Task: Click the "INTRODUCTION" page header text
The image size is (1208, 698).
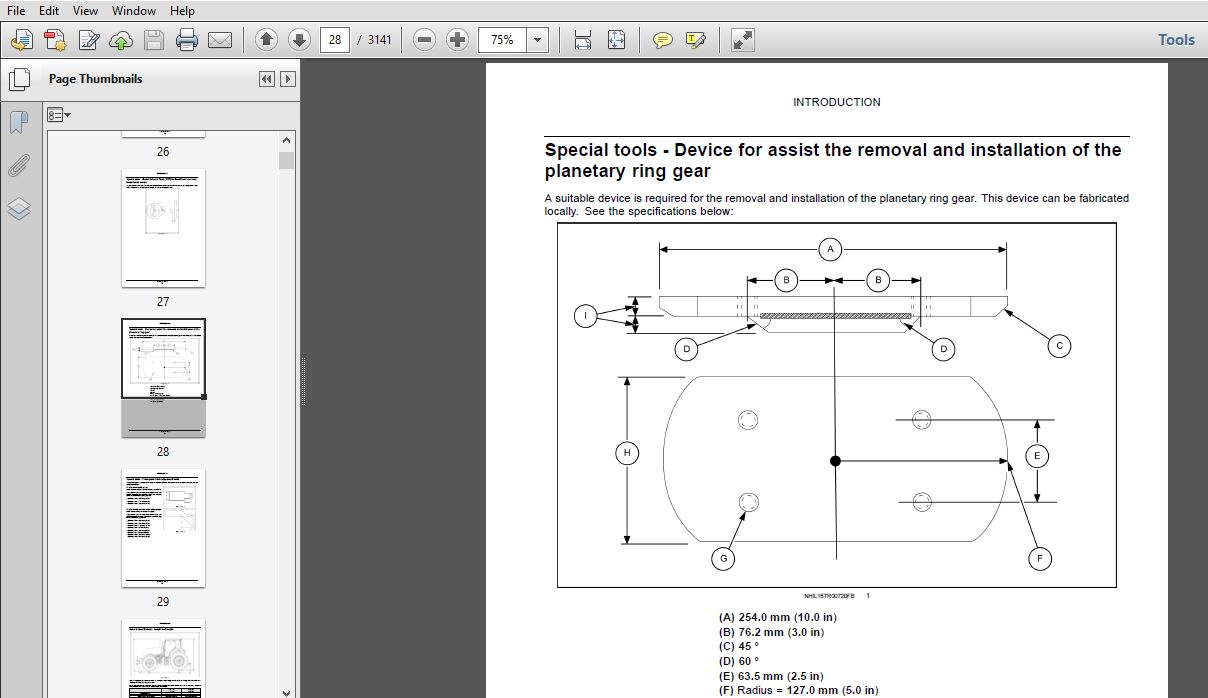Action: pyautogui.click(x=837, y=102)
